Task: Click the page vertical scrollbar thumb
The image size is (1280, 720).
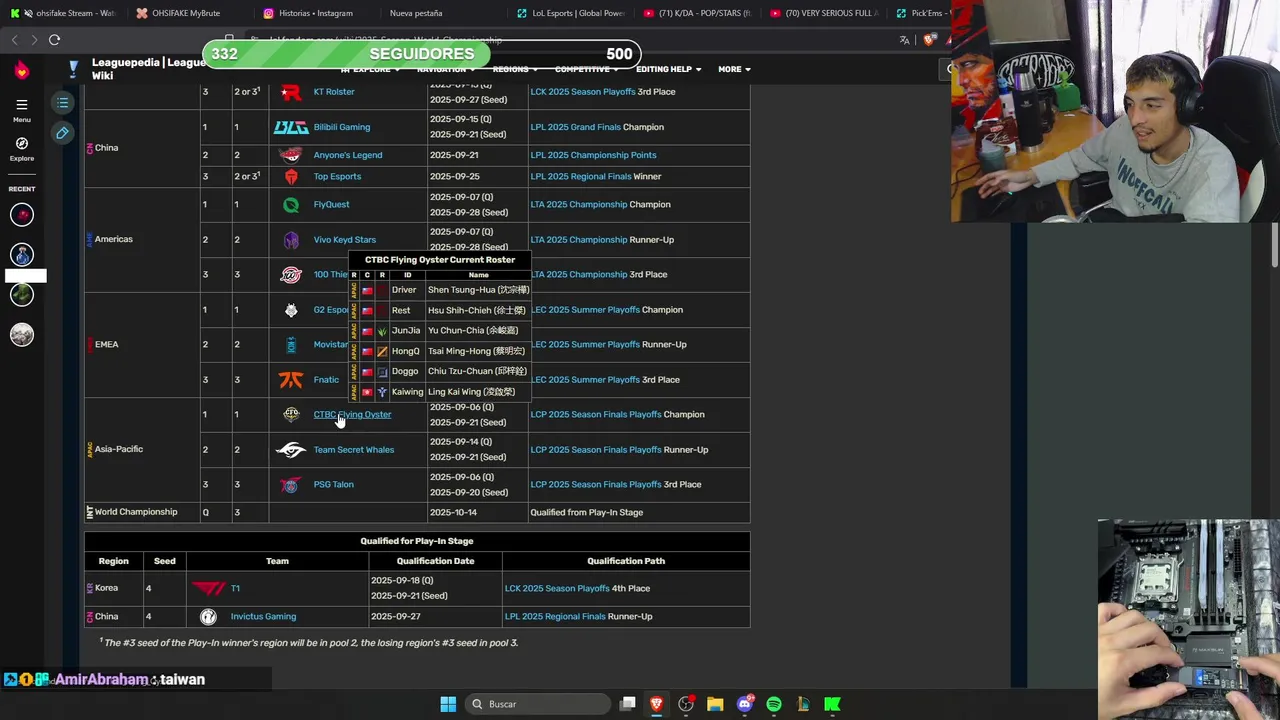Action: coord(1275,245)
